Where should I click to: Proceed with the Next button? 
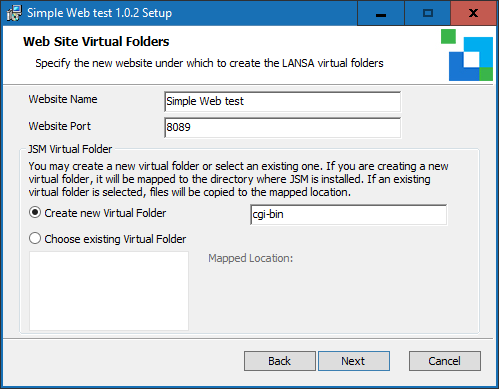354,361
